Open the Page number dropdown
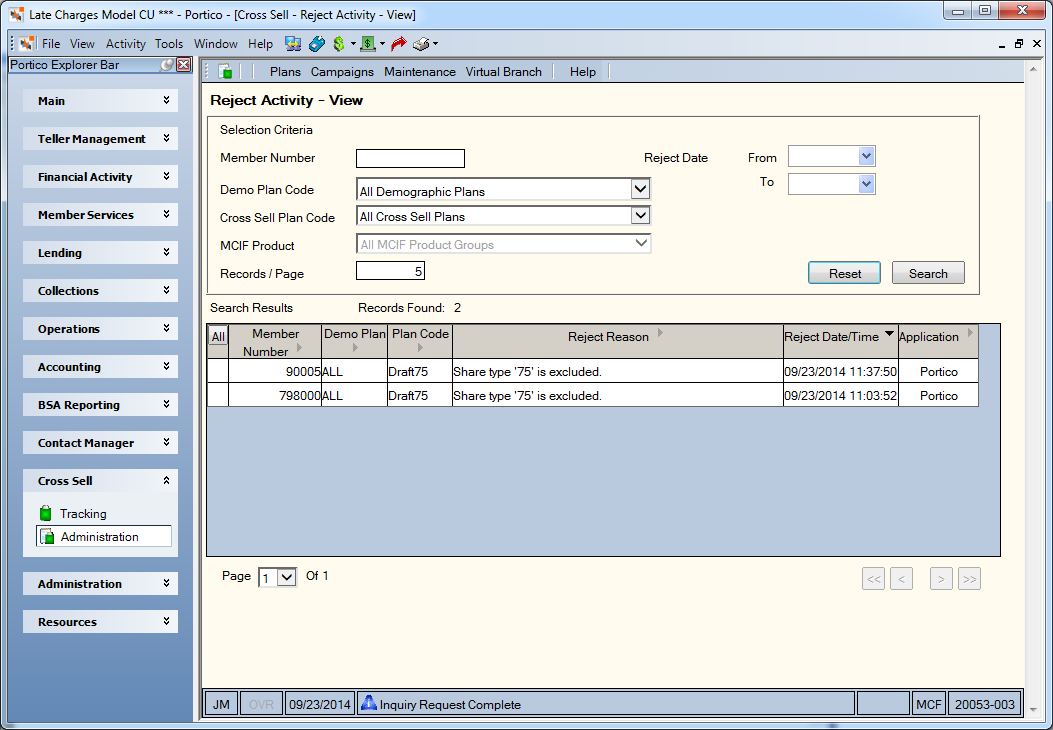This screenshot has height=730, width=1053. 287,578
